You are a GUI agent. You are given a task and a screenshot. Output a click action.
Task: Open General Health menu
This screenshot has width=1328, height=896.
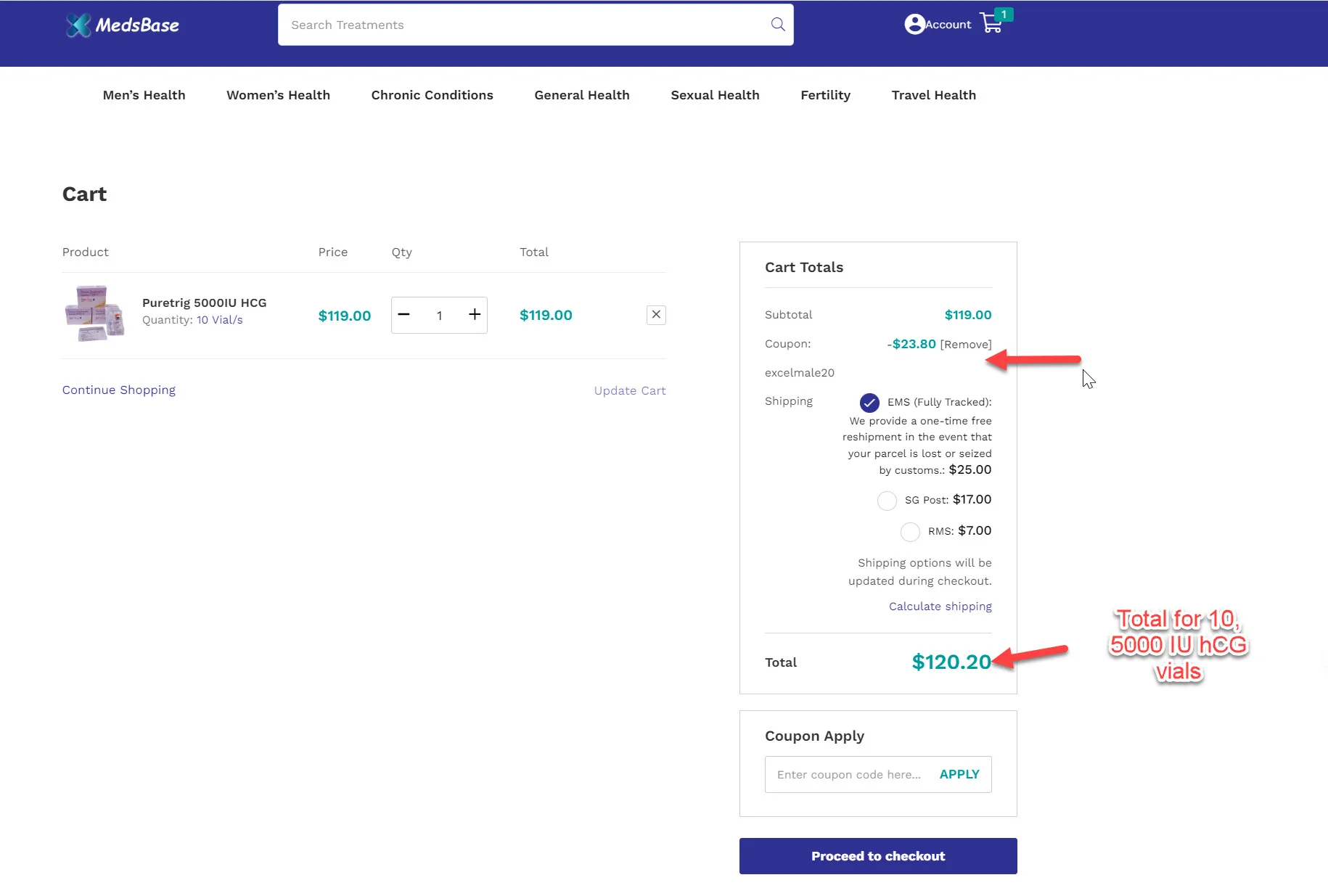click(582, 95)
